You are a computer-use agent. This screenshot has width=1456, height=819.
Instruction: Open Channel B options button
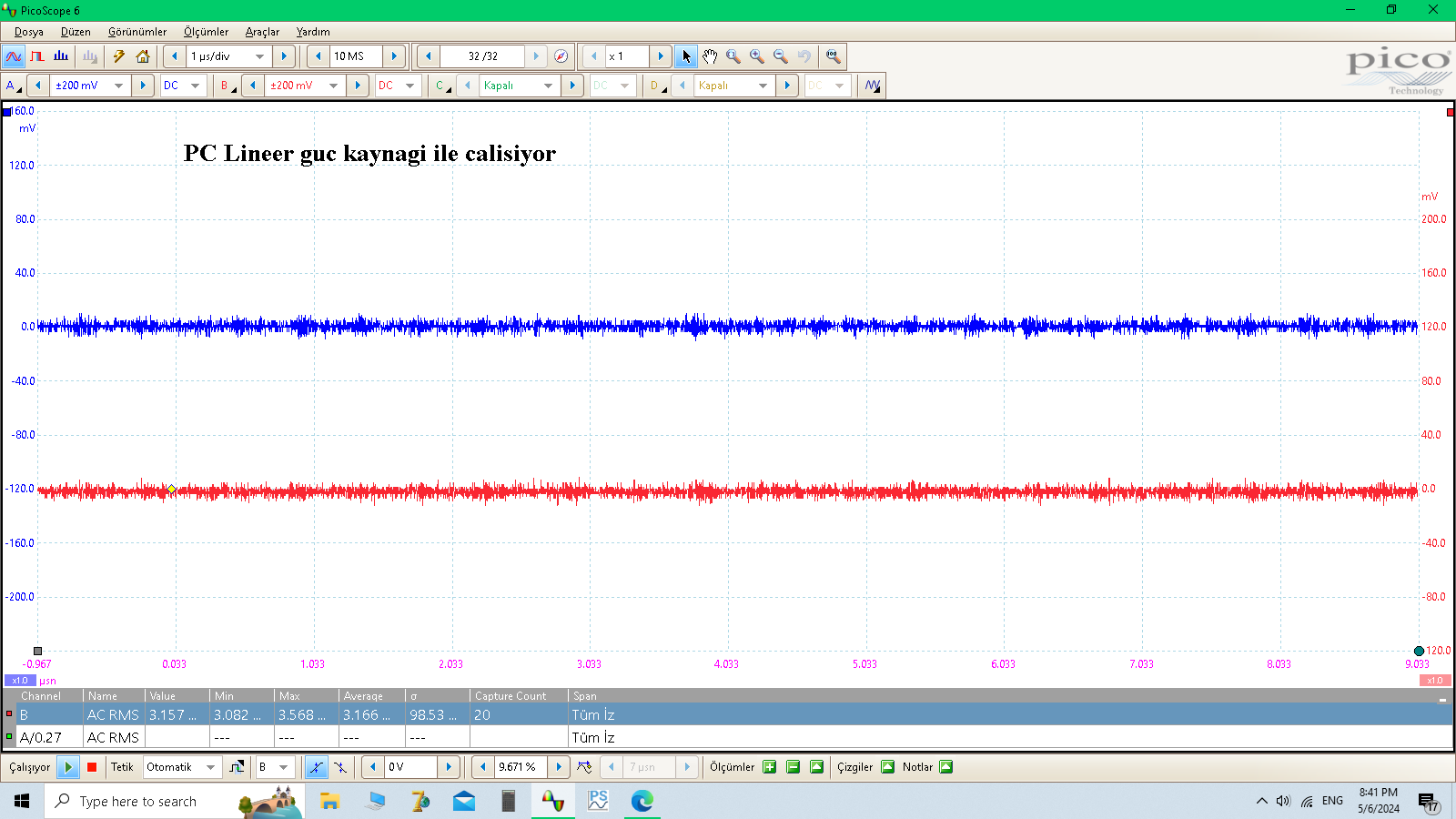click(x=227, y=86)
